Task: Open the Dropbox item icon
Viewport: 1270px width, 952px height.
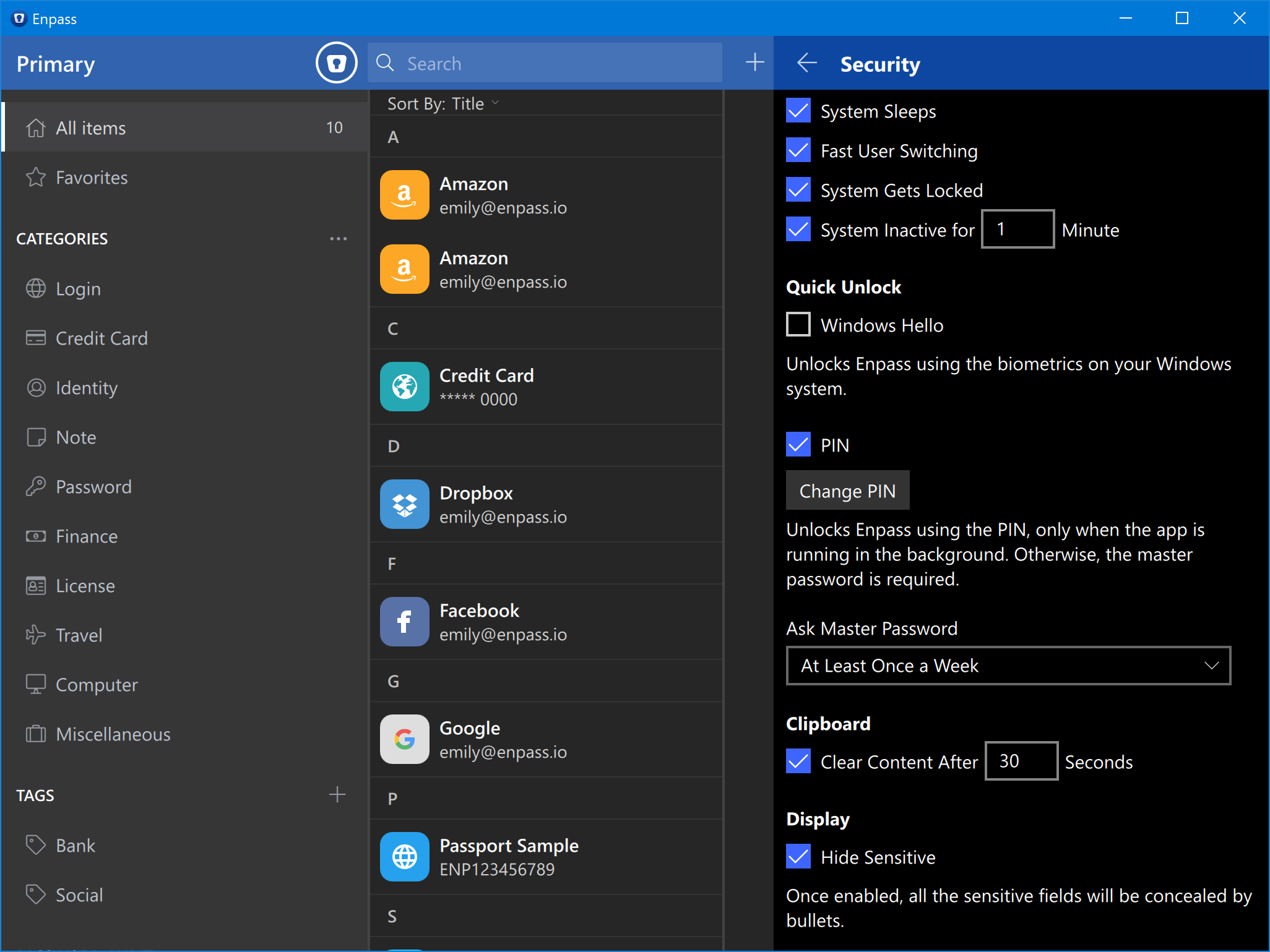Action: point(405,504)
